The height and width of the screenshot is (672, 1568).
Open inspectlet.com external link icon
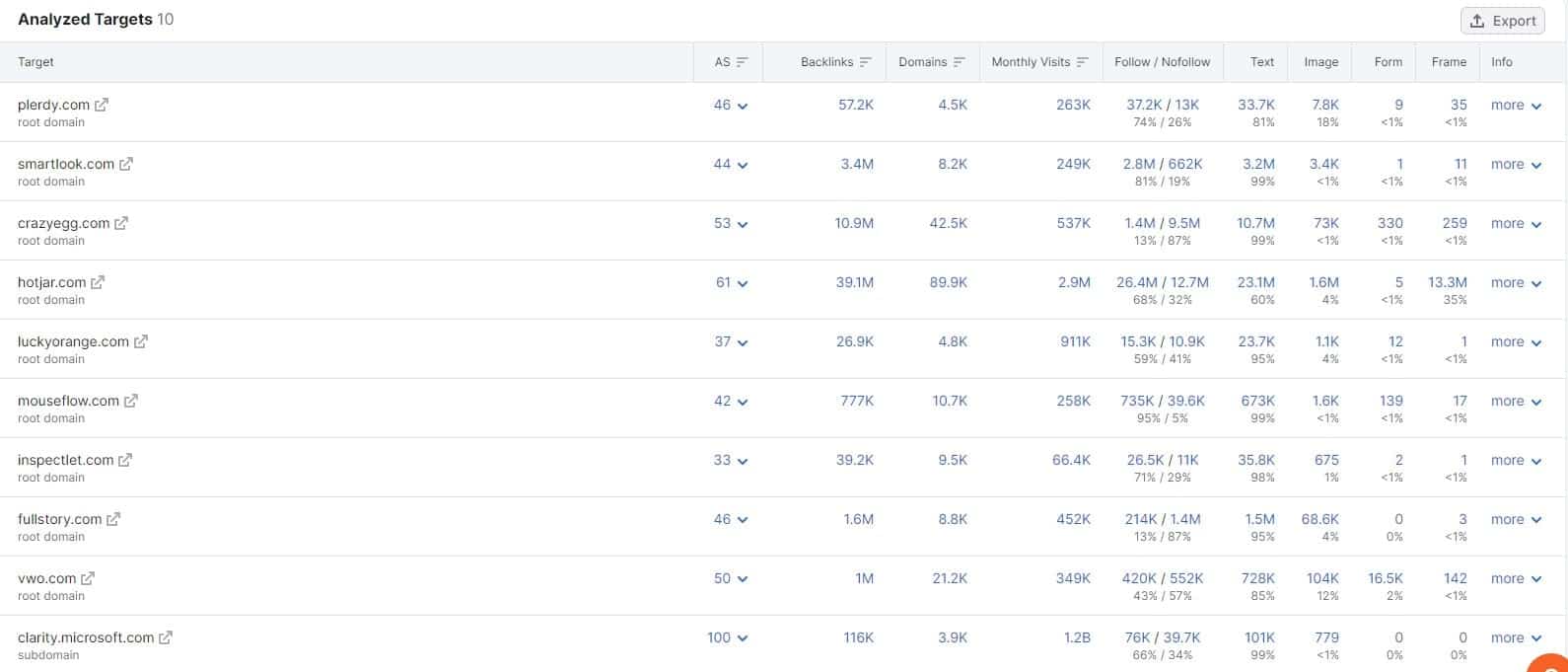(x=125, y=460)
